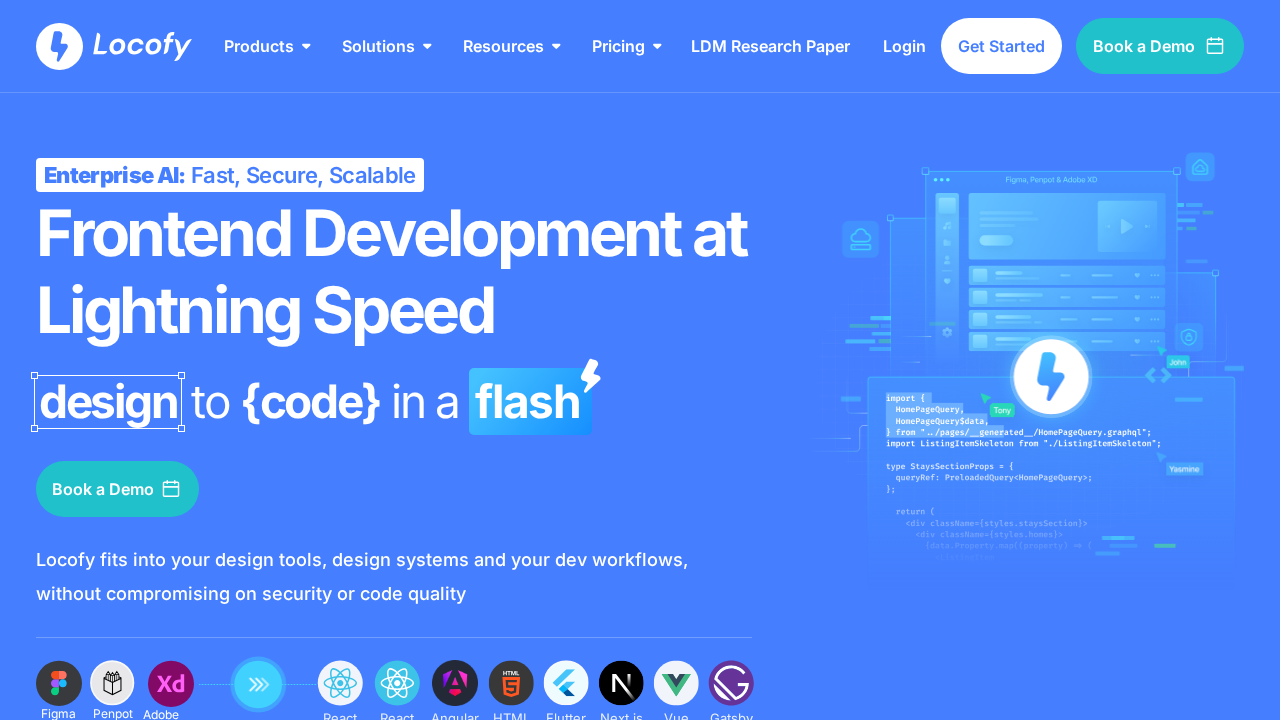The height and width of the screenshot is (720, 1280).
Task: Click the Login menu item
Action: [904, 46]
